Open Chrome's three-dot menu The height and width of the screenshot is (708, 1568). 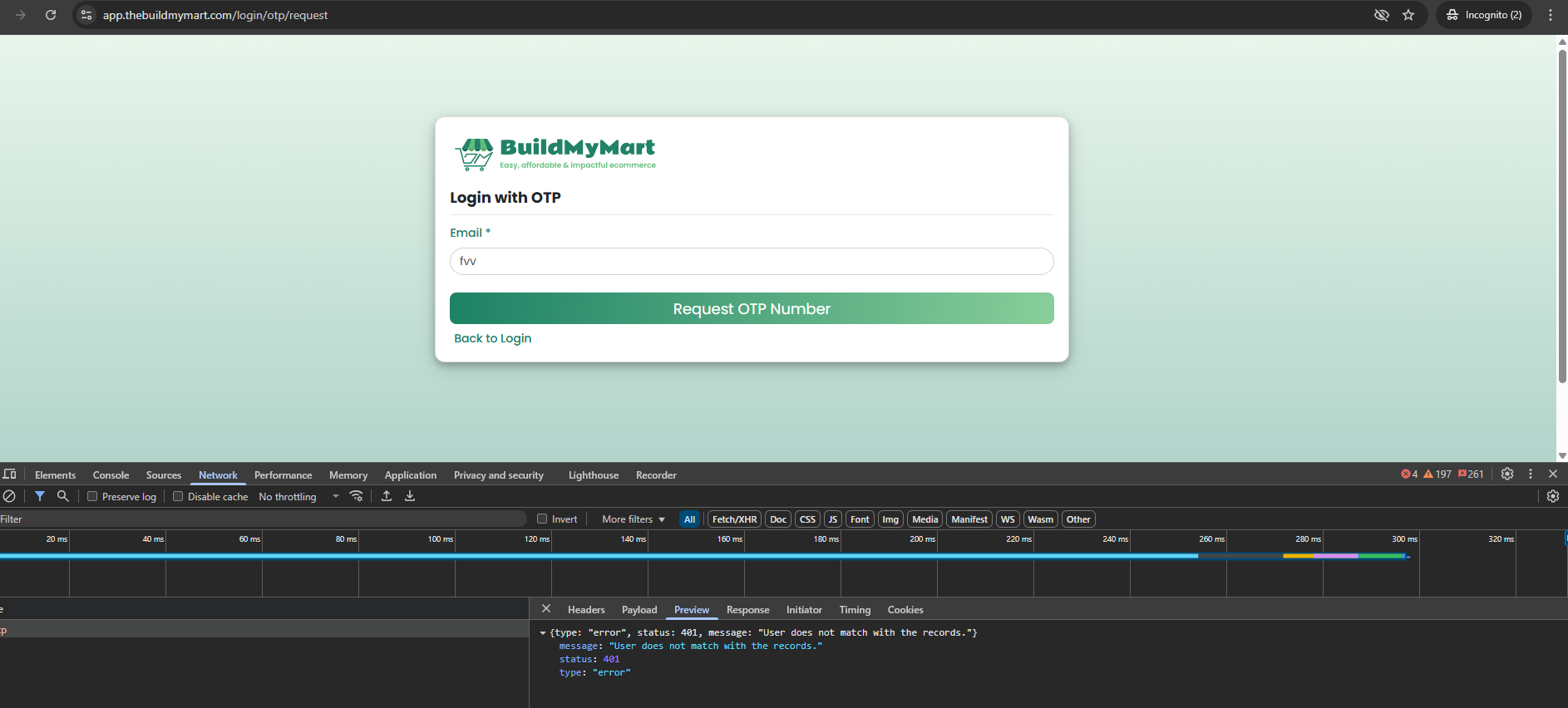coord(1551,15)
